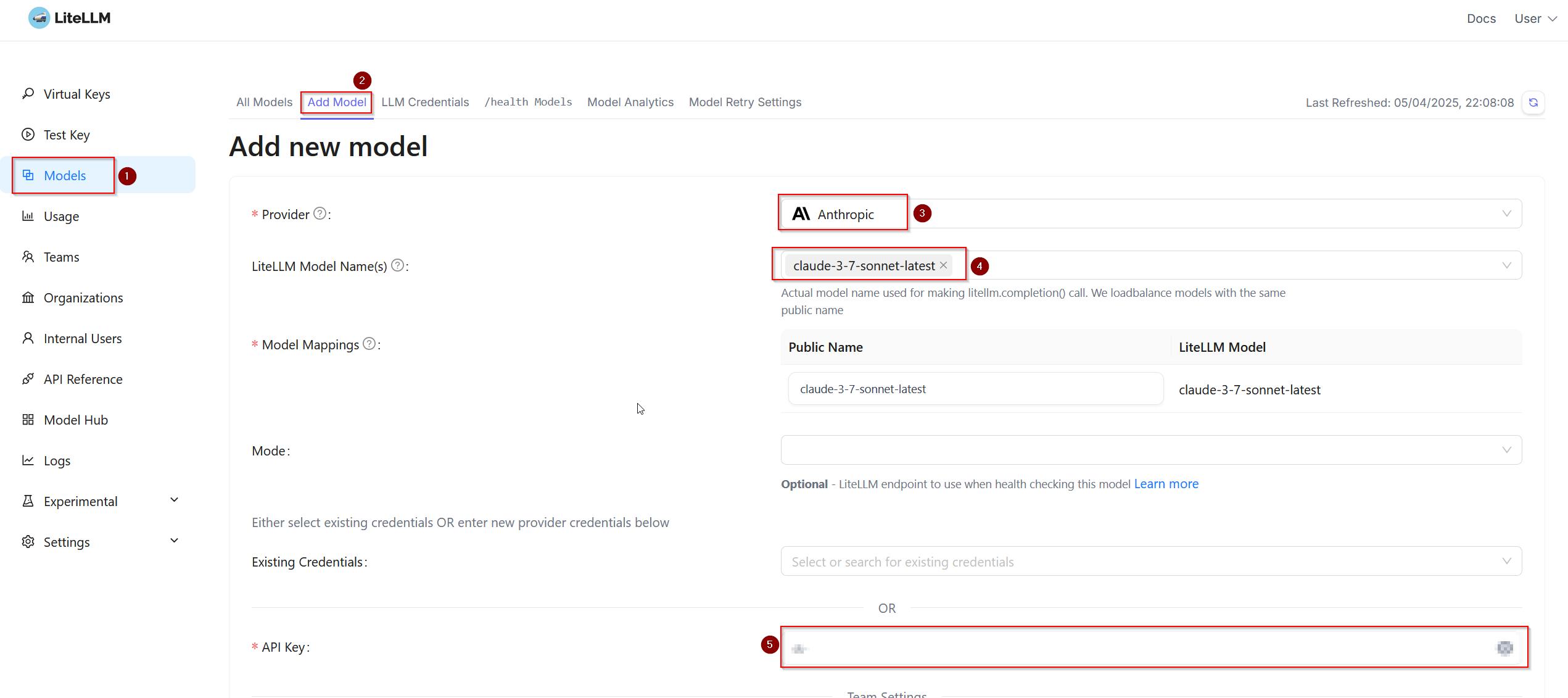Open the Existing Credentials dropdown
Viewport: 1568px width, 698px height.
1508,561
